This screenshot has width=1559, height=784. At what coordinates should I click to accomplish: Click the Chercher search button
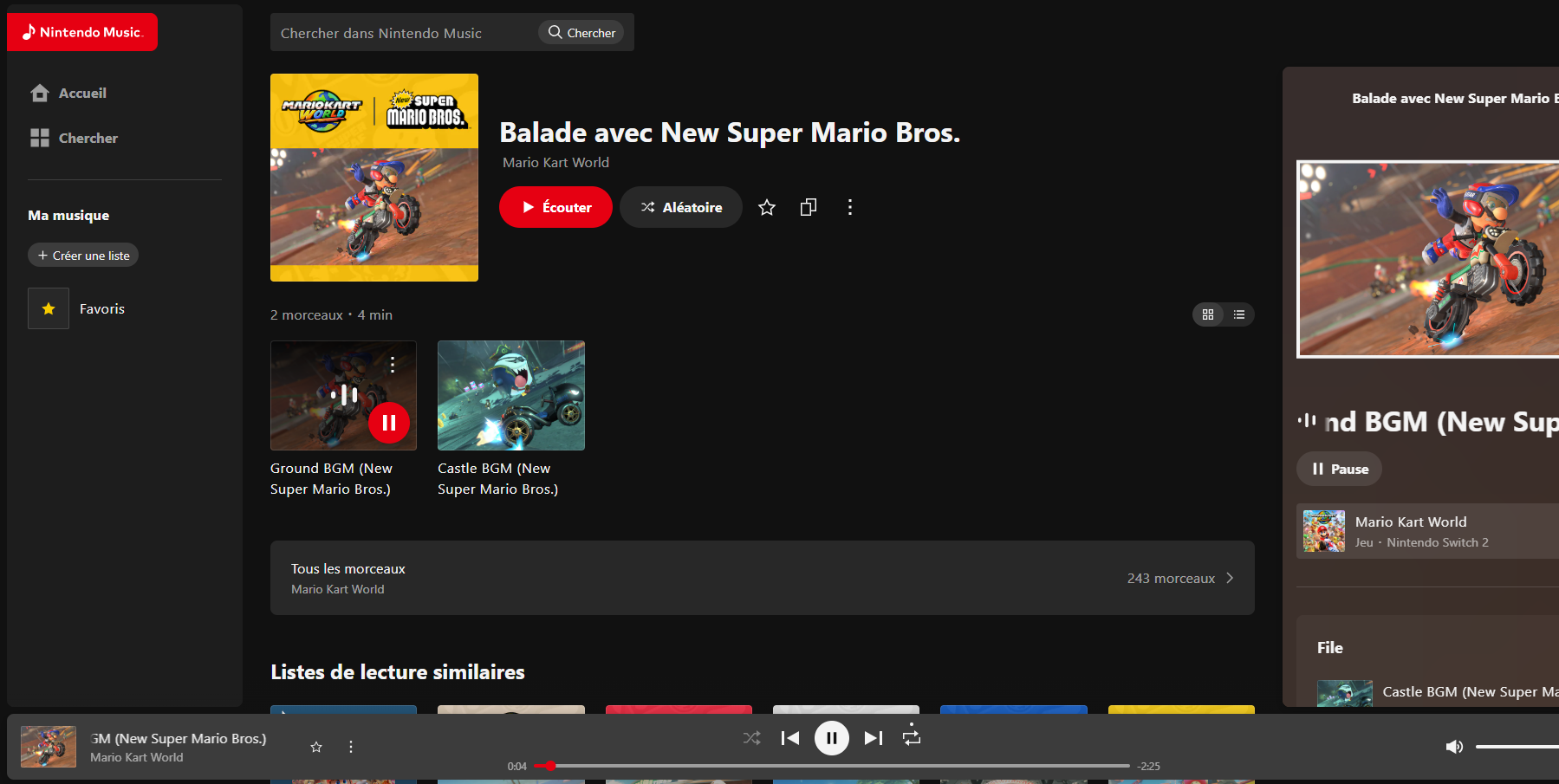point(581,32)
